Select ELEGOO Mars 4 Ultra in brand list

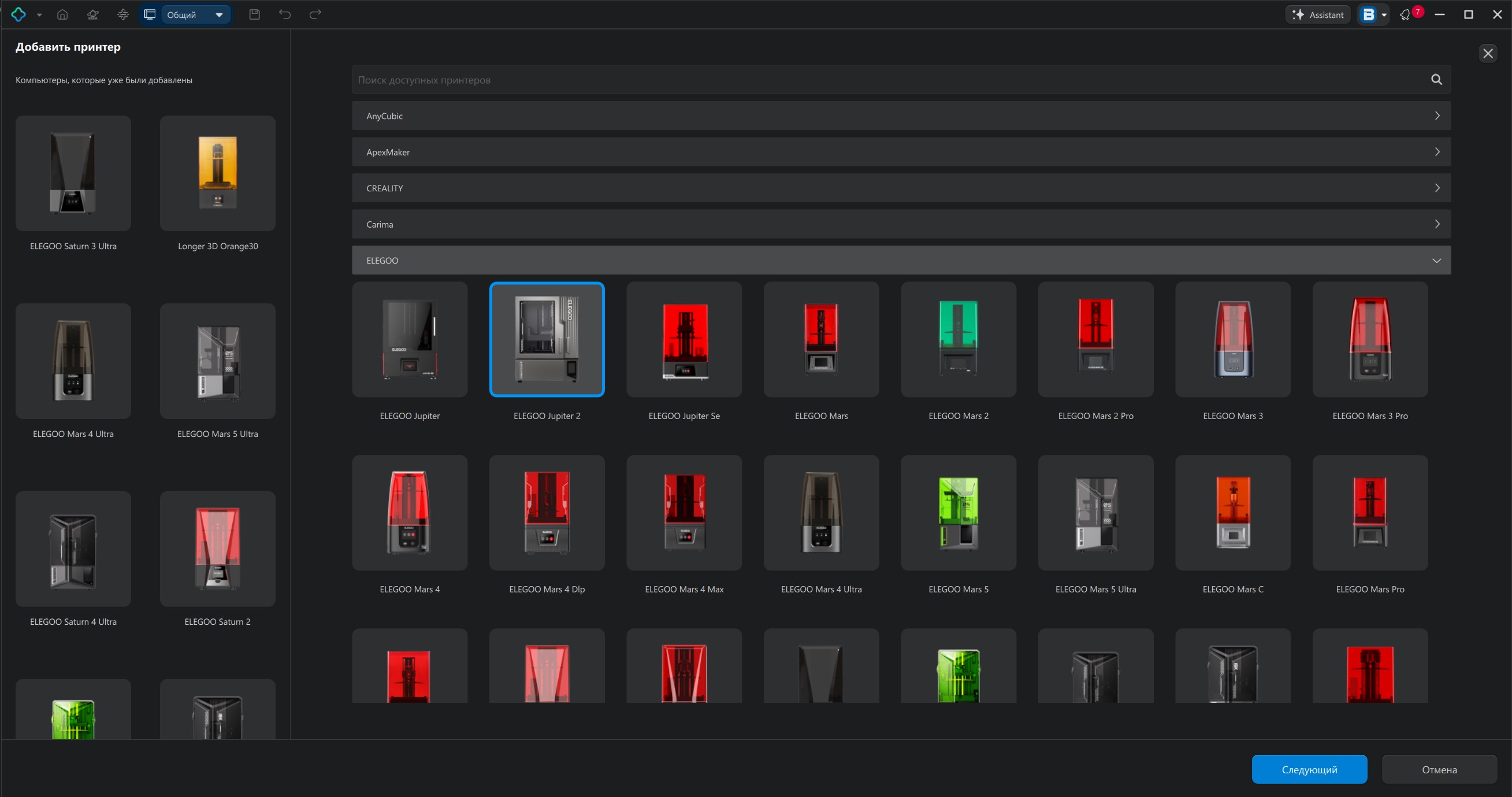coord(822,513)
